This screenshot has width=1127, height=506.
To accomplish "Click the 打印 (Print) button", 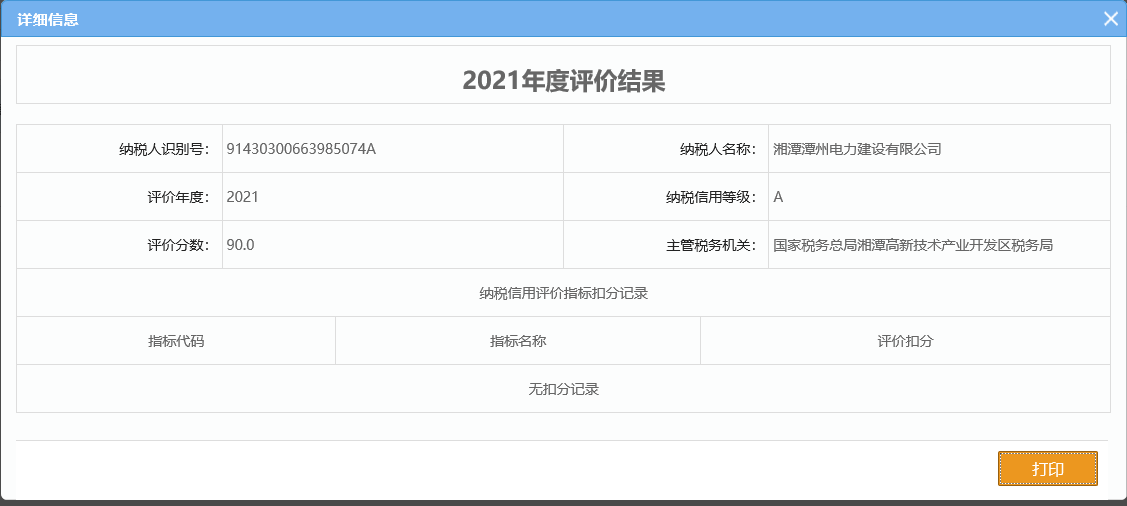I will pos(1047,469).
